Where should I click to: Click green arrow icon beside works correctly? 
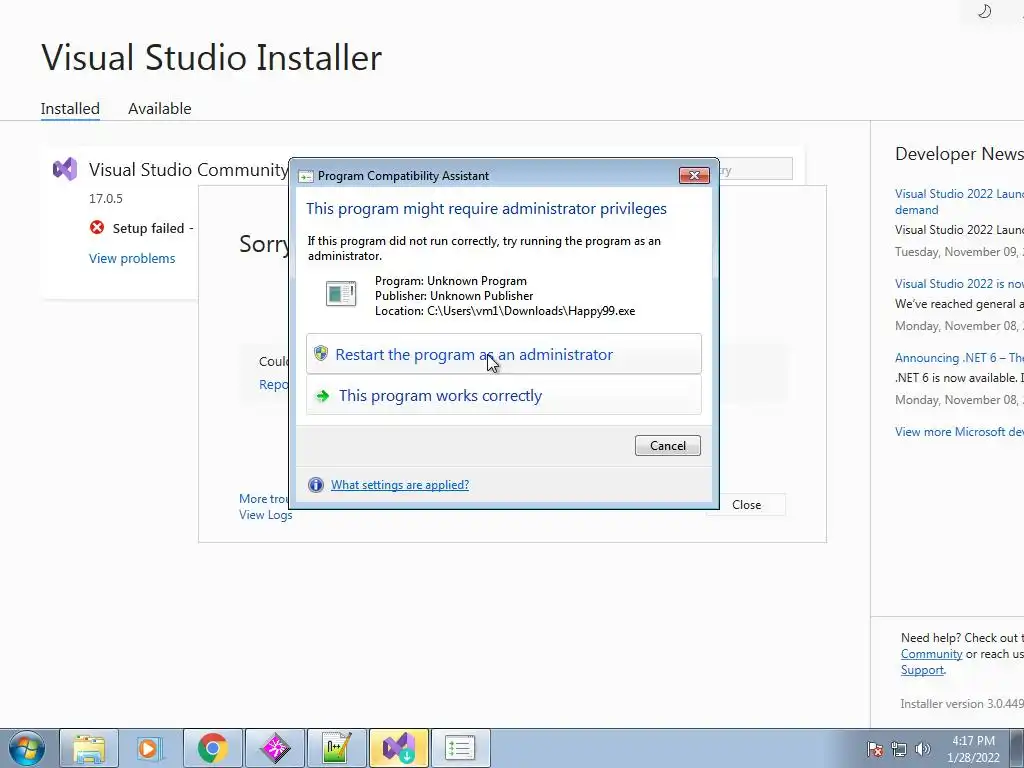323,396
